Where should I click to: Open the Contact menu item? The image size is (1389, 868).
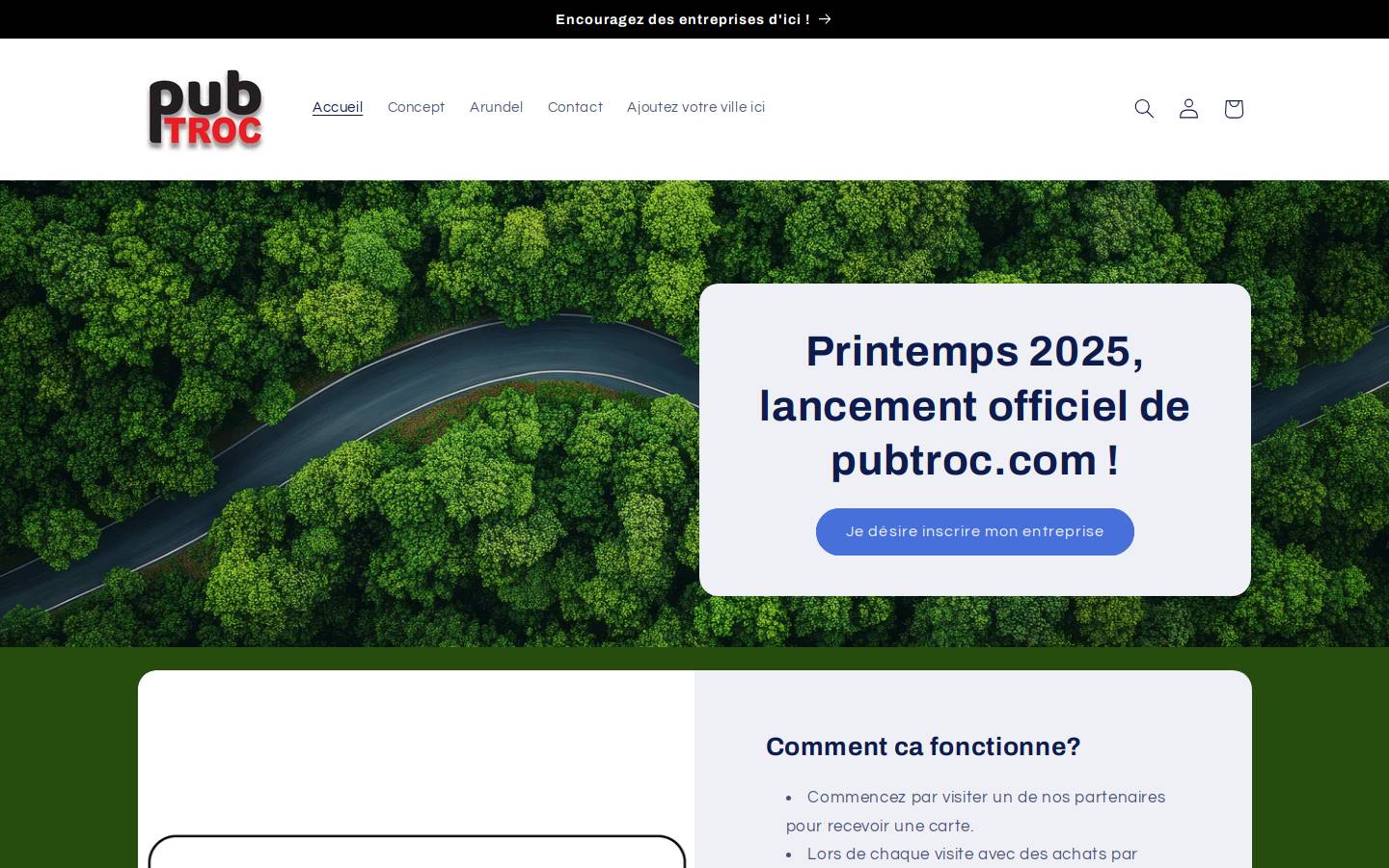click(575, 107)
